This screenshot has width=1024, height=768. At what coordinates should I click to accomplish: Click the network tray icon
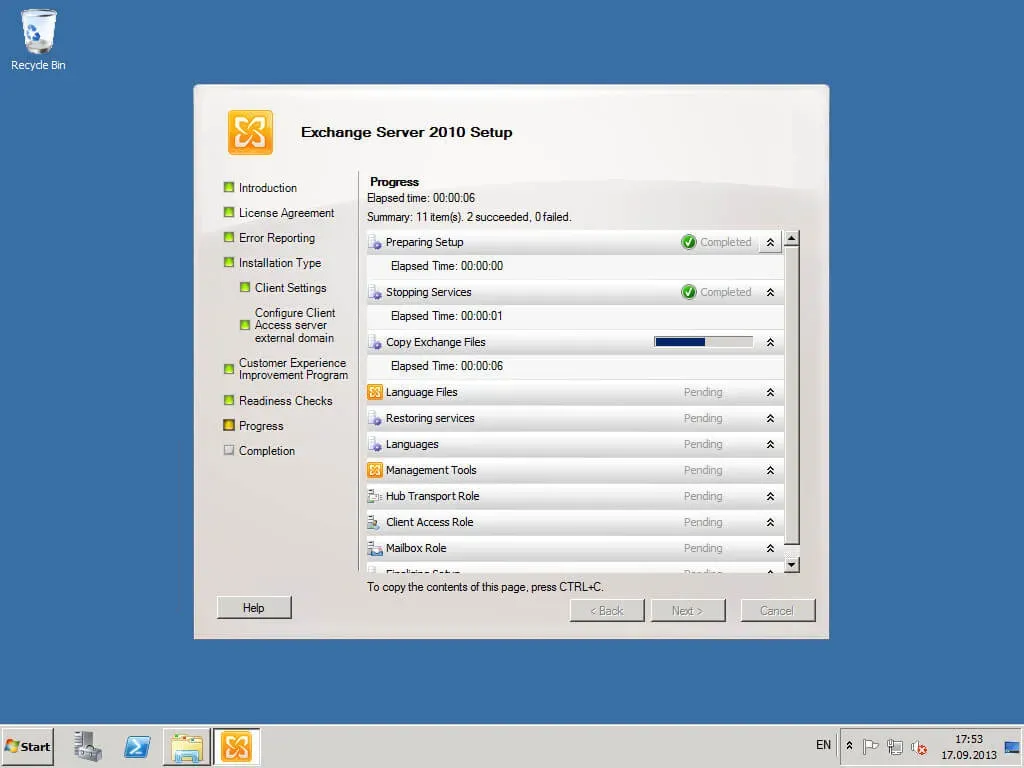[x=895, y=746]
